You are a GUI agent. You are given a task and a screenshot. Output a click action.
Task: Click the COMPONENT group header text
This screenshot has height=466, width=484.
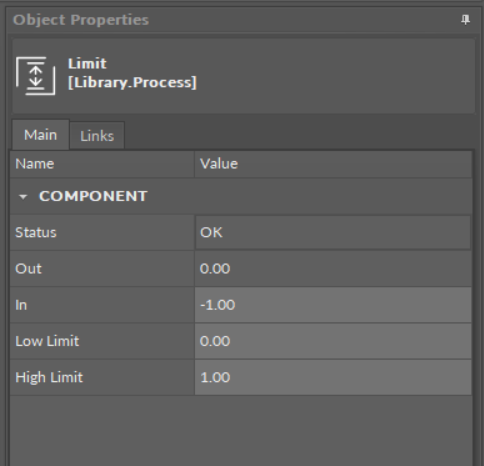tap(93, 196)
